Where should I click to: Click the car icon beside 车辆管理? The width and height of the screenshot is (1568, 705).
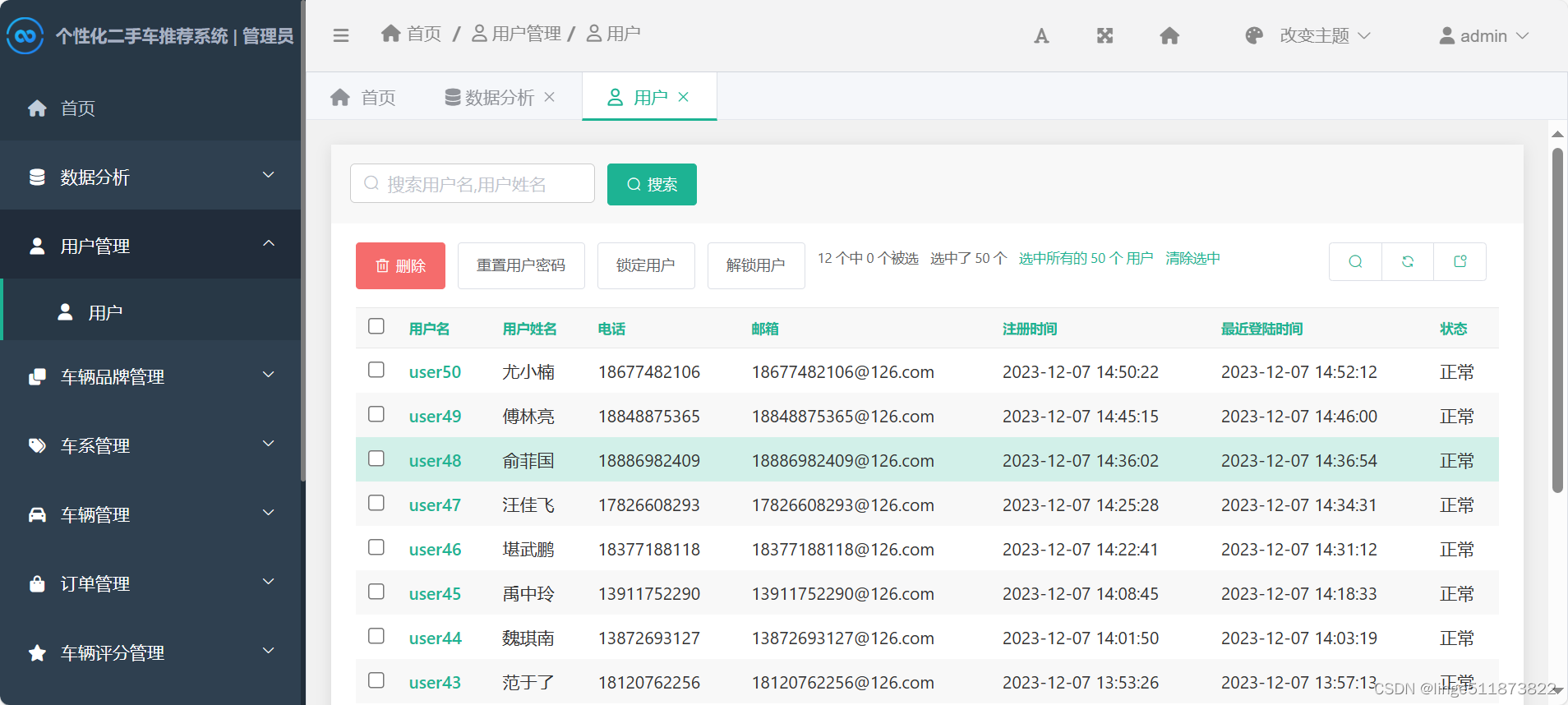point(37,514)
